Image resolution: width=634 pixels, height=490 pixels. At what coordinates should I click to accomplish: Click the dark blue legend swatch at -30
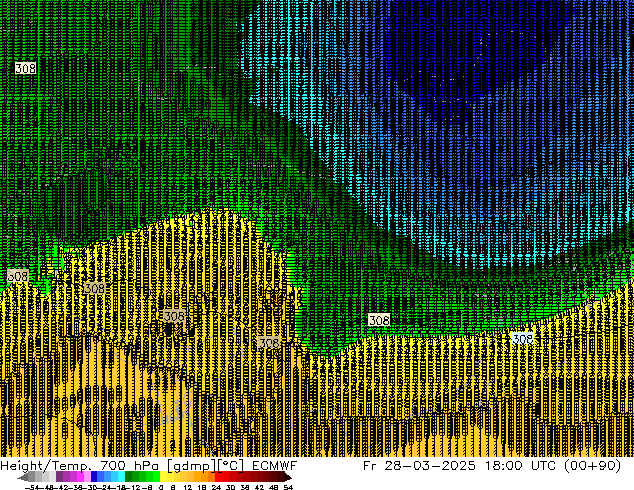(x=94, y=477)
